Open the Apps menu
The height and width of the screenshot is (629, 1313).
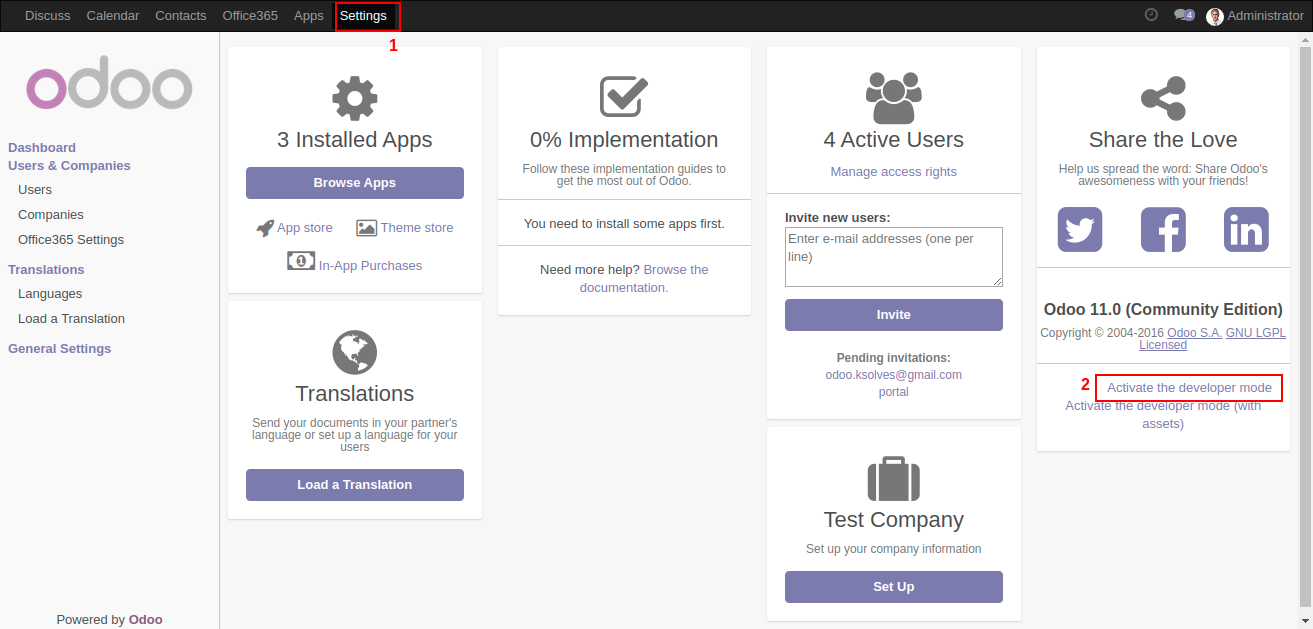pos(309,16)
